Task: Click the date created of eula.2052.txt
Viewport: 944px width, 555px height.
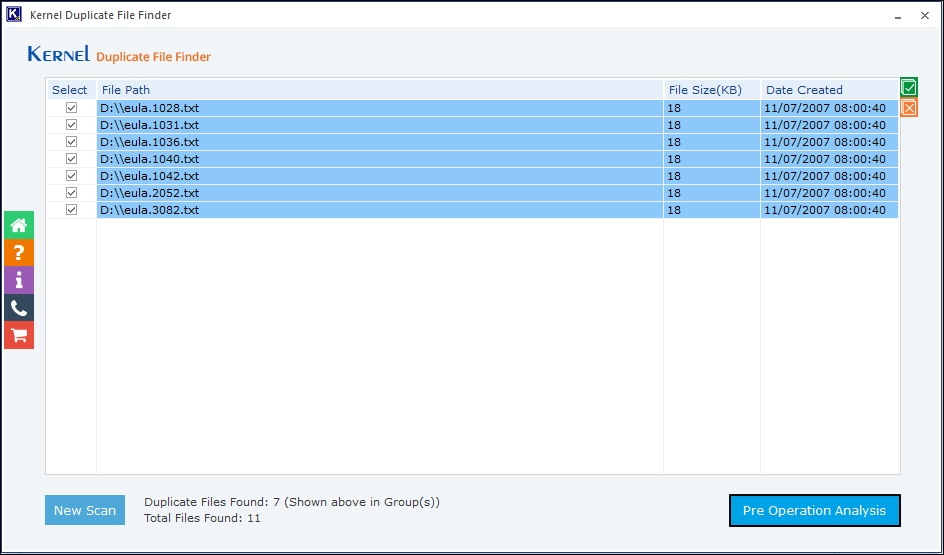Action: (x=830, y=193)
